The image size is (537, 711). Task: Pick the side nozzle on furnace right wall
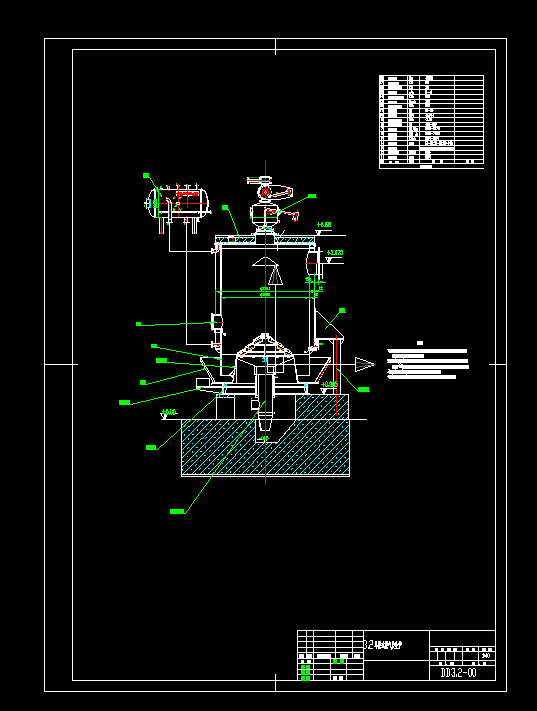[x=315, y=263]
